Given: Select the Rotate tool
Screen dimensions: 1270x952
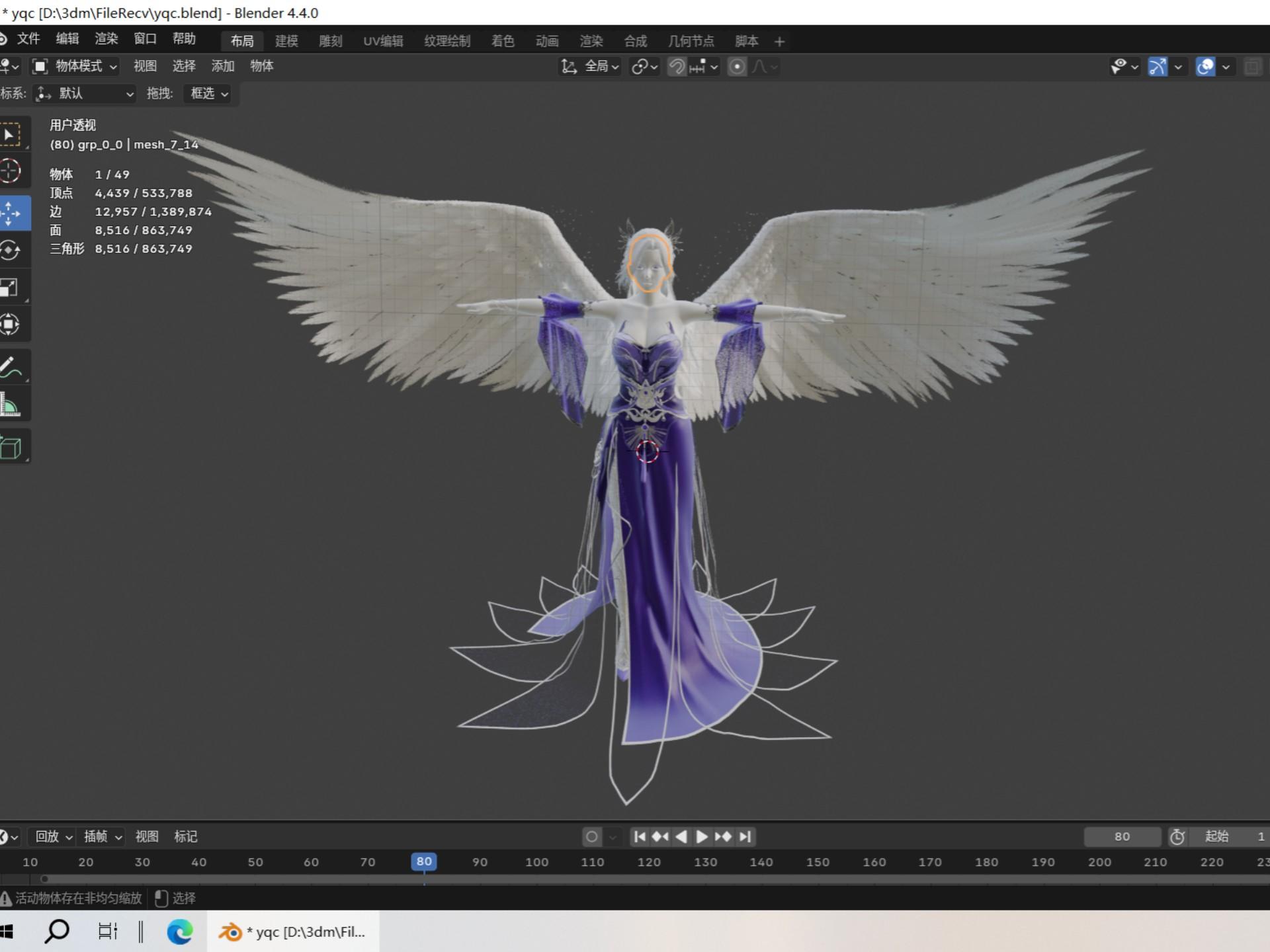Looking at the screenshot, I should pos(11,251).
